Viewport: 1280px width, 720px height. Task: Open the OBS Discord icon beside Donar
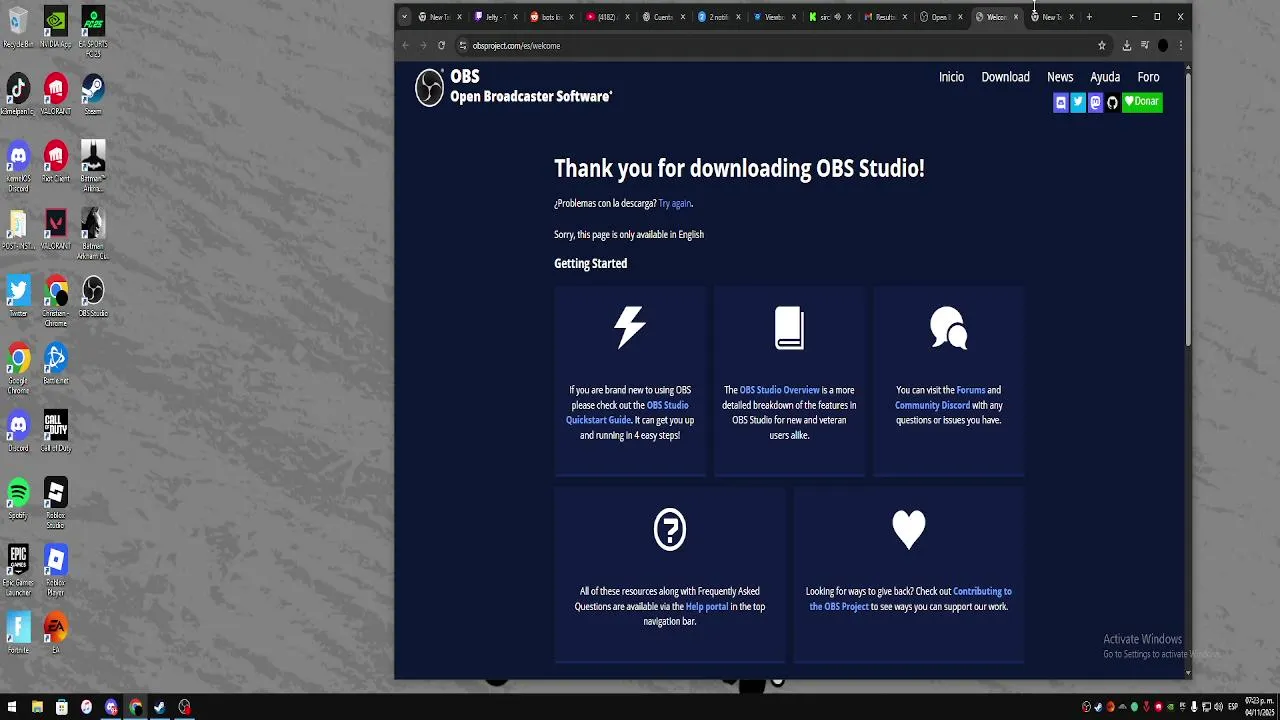point(1061,102)
